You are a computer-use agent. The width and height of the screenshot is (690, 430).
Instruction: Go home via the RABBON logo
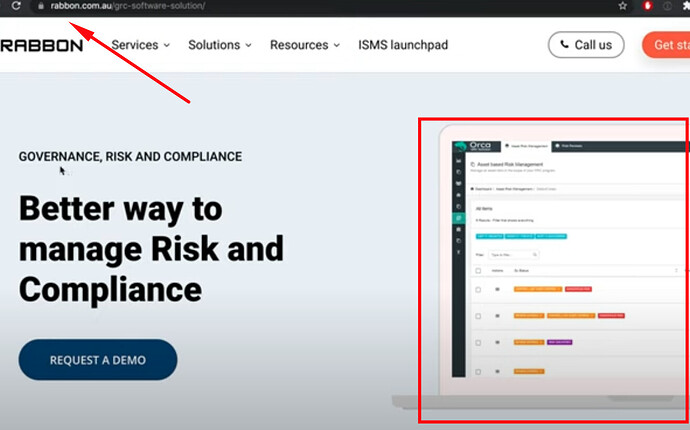(x=42, y=45)
